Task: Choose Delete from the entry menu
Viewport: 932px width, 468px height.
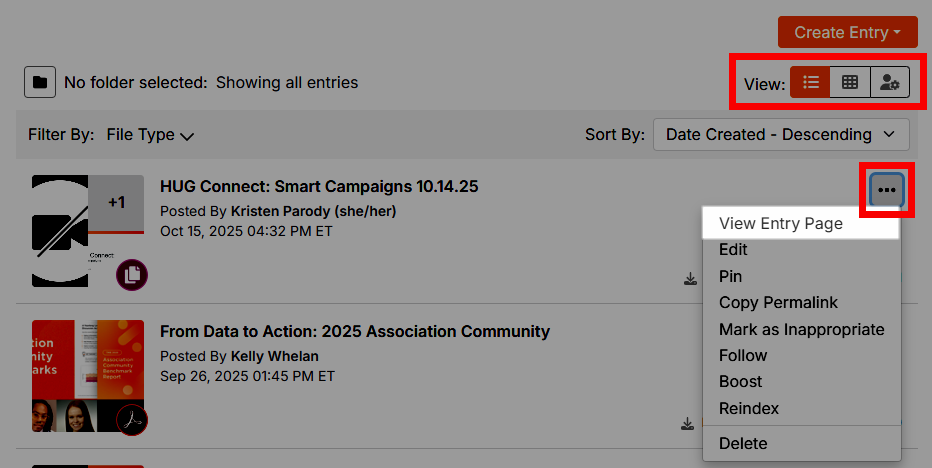Action: pyautogui.click(x=743, y=443)
